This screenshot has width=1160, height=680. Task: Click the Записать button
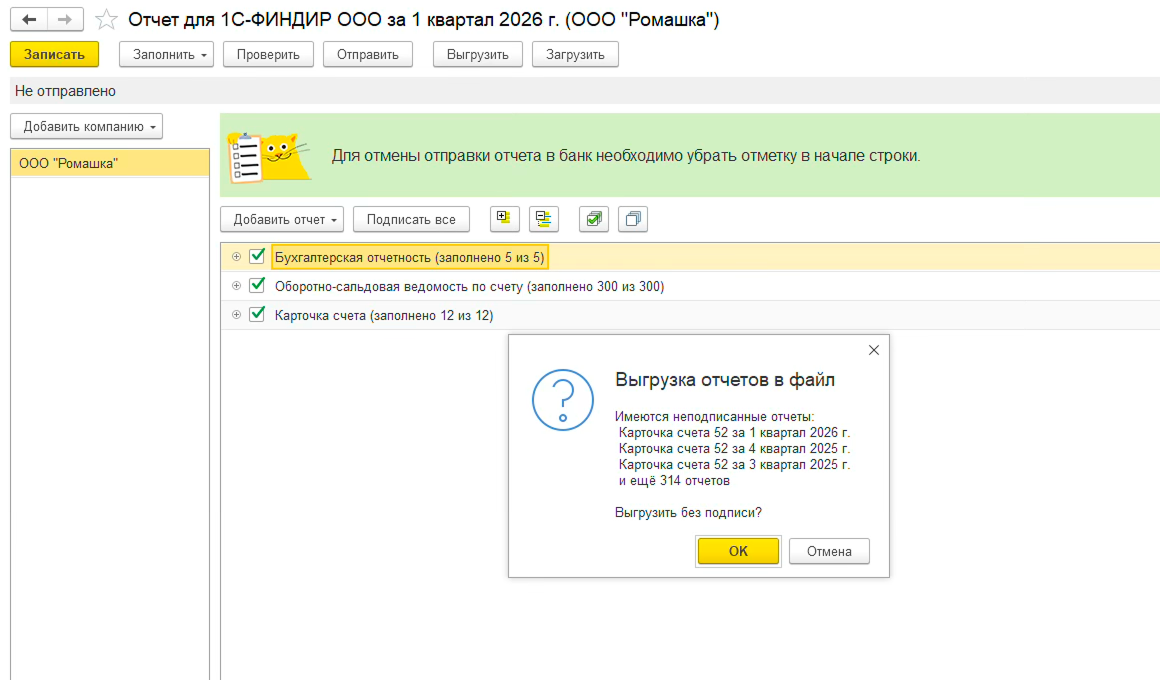point(54,55)
